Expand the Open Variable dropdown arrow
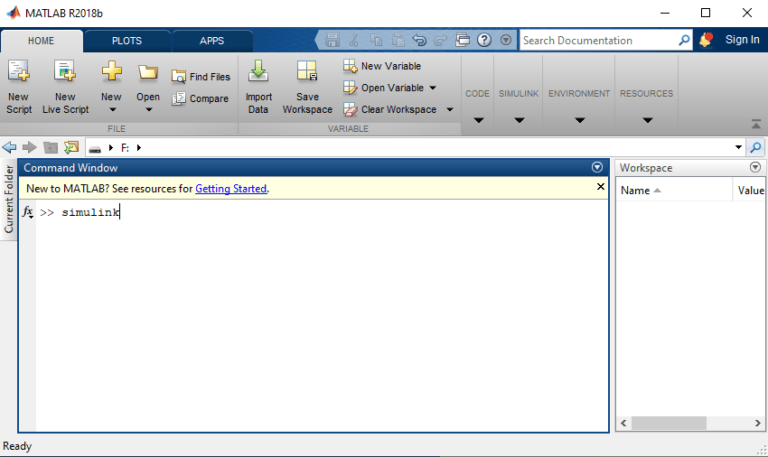This screenshot has height=457, width=768. (432, 88)
